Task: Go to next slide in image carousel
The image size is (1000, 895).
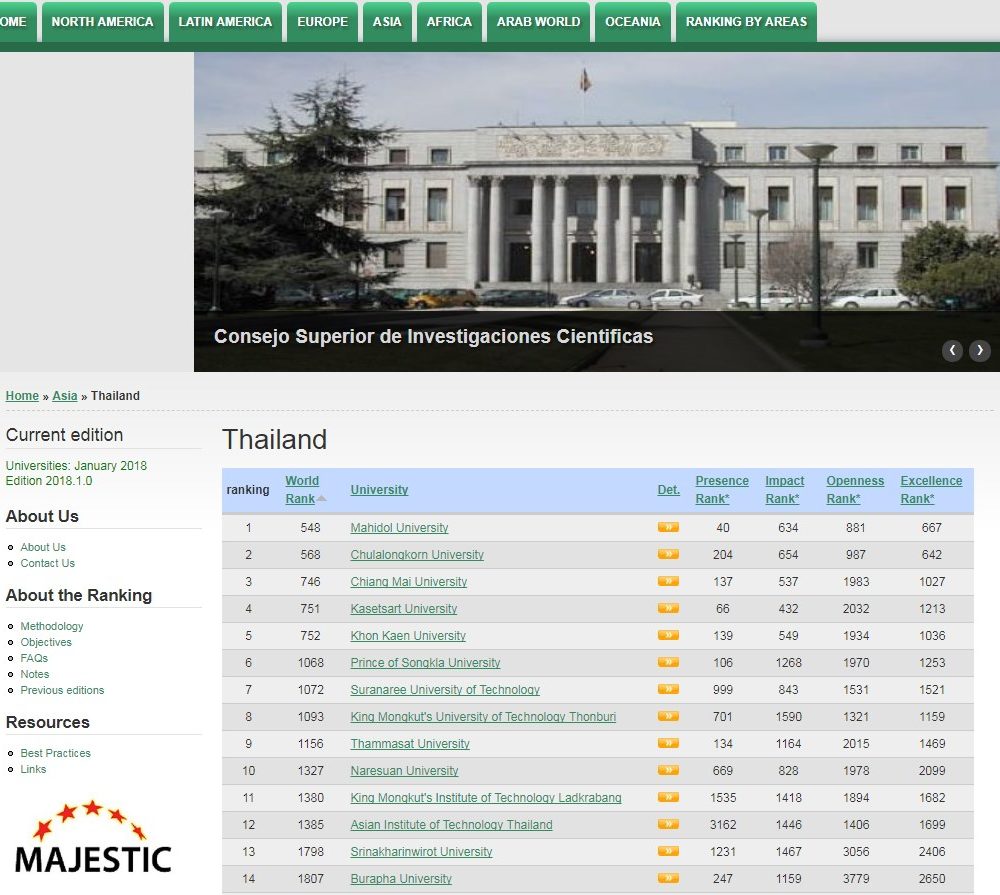Action: click(980, 350)
